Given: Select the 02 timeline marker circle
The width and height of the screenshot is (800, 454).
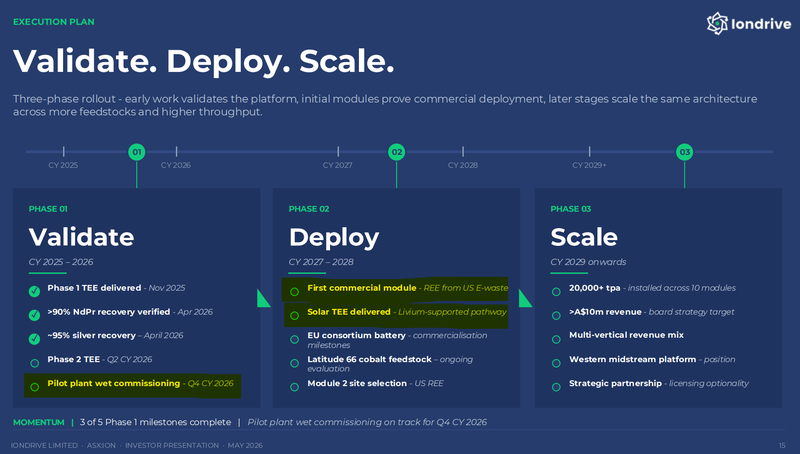Looking at the screenshot, I should [396, 152].
